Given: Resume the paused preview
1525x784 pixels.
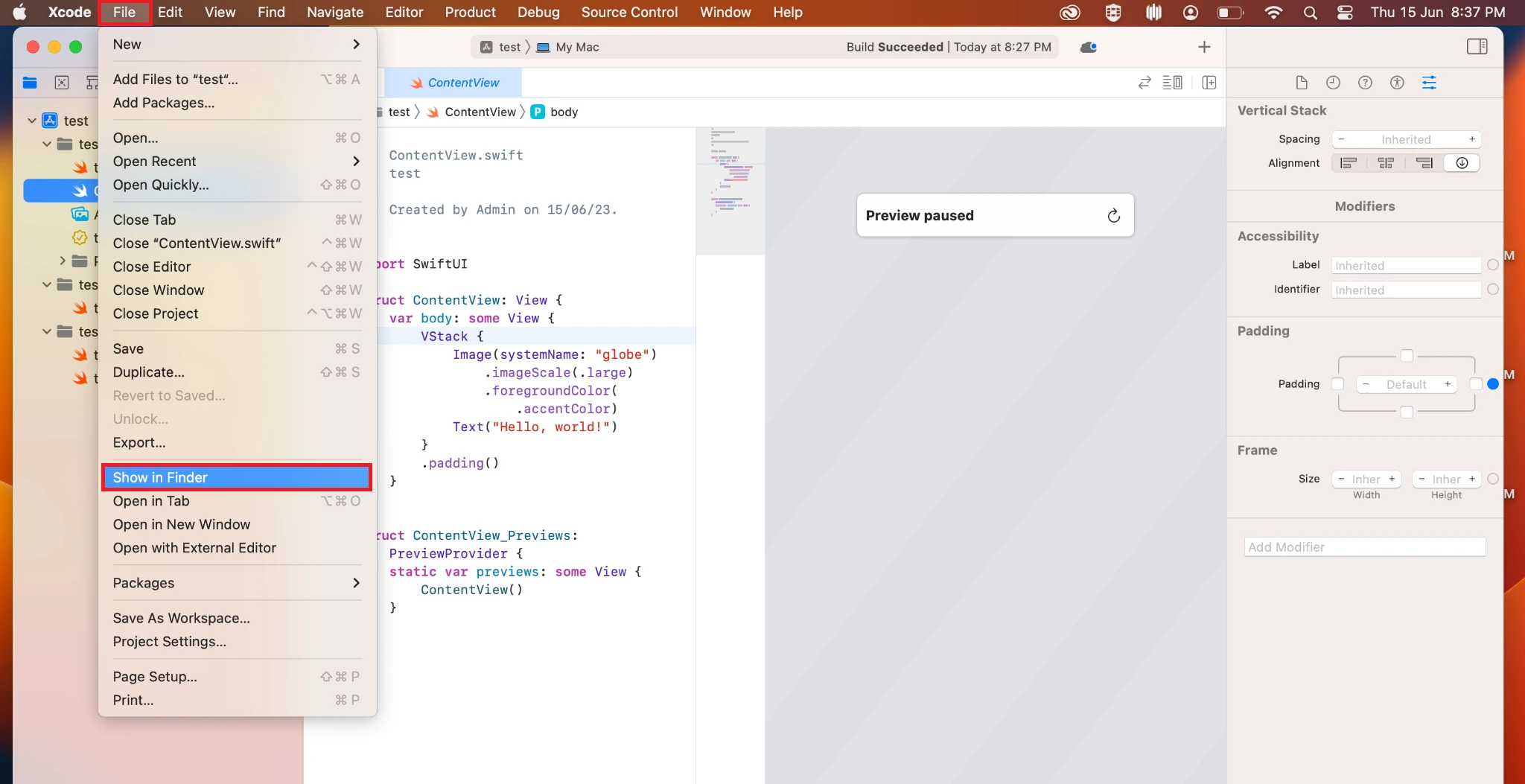Looking at the screenshot, I should point(1112,216).
